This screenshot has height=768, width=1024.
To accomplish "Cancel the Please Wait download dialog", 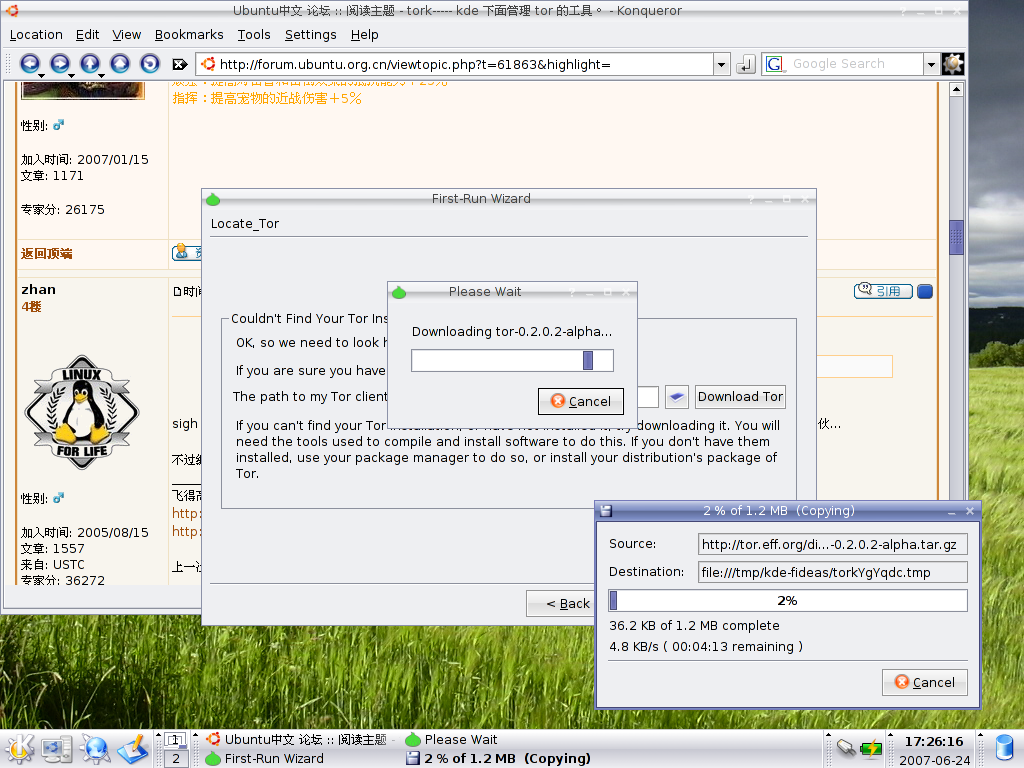I will pos(581,401).
